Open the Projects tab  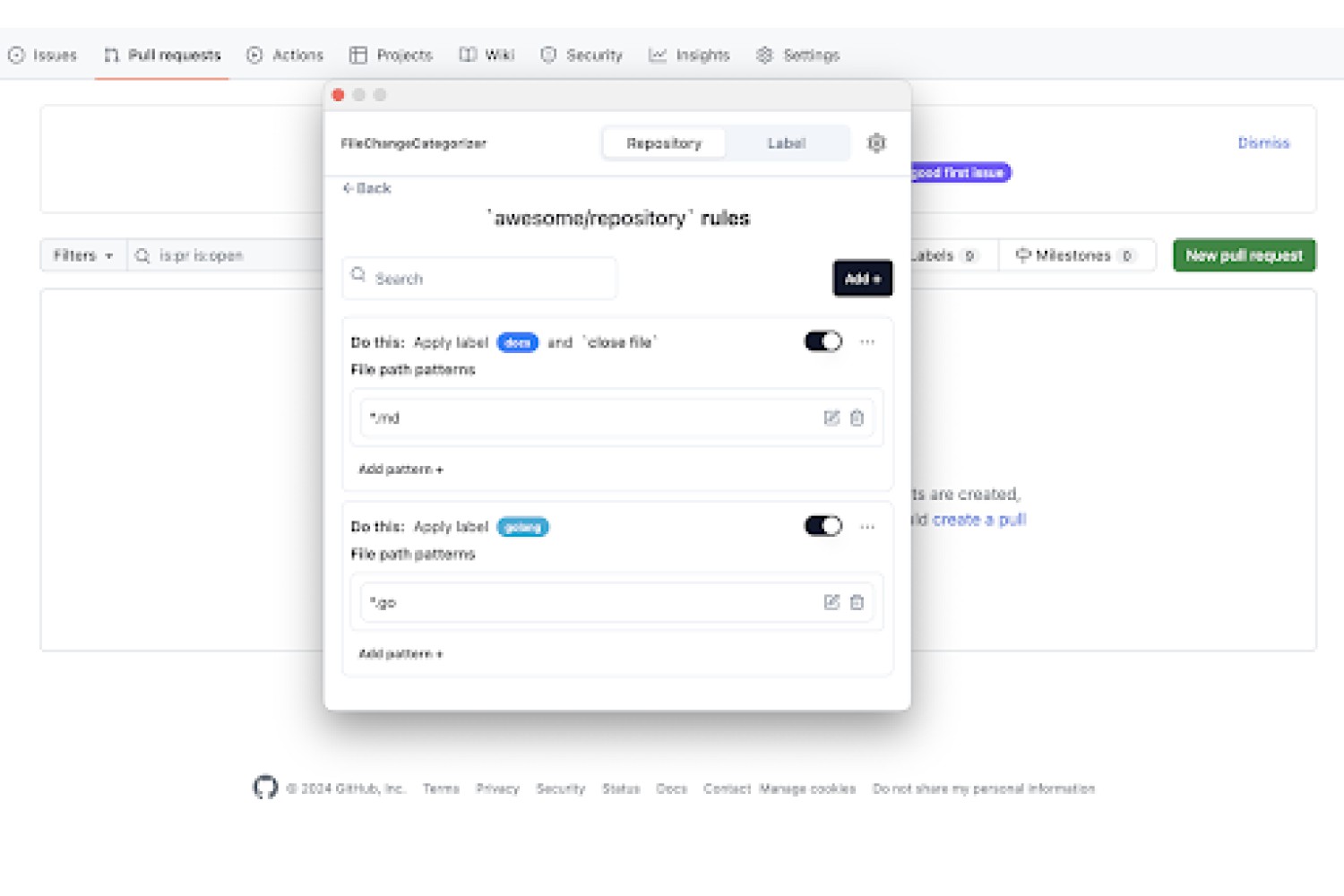[x=391, y=55]
